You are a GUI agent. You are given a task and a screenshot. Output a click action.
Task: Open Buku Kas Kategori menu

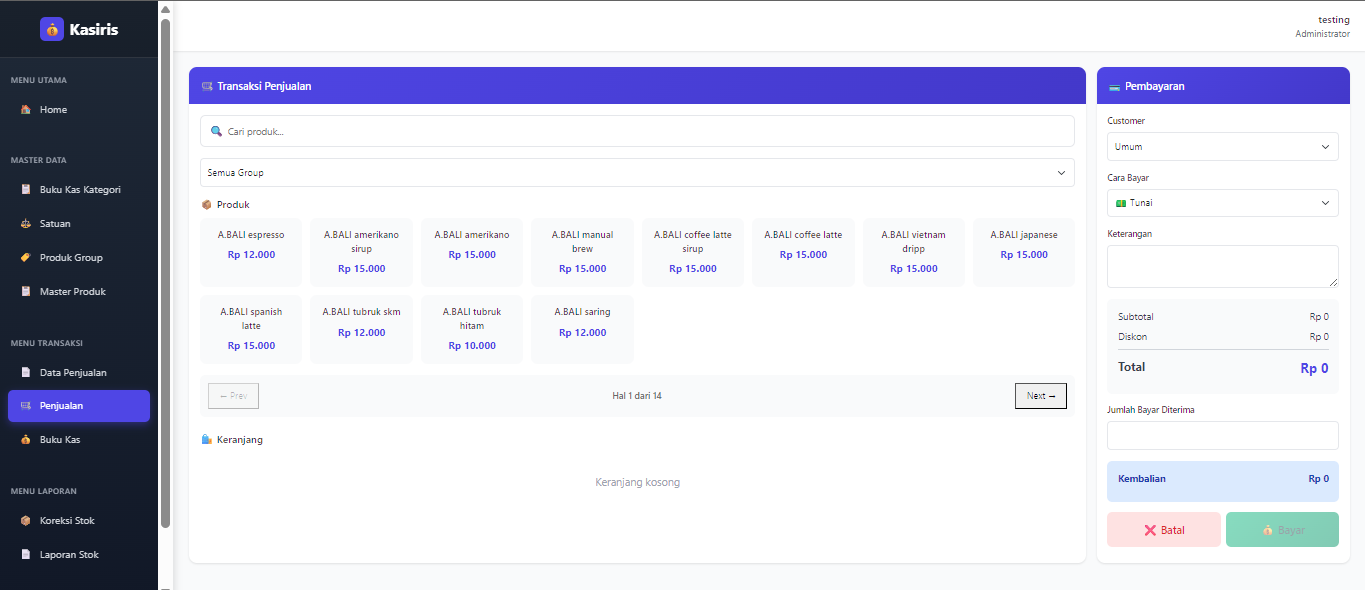[79, 190]
